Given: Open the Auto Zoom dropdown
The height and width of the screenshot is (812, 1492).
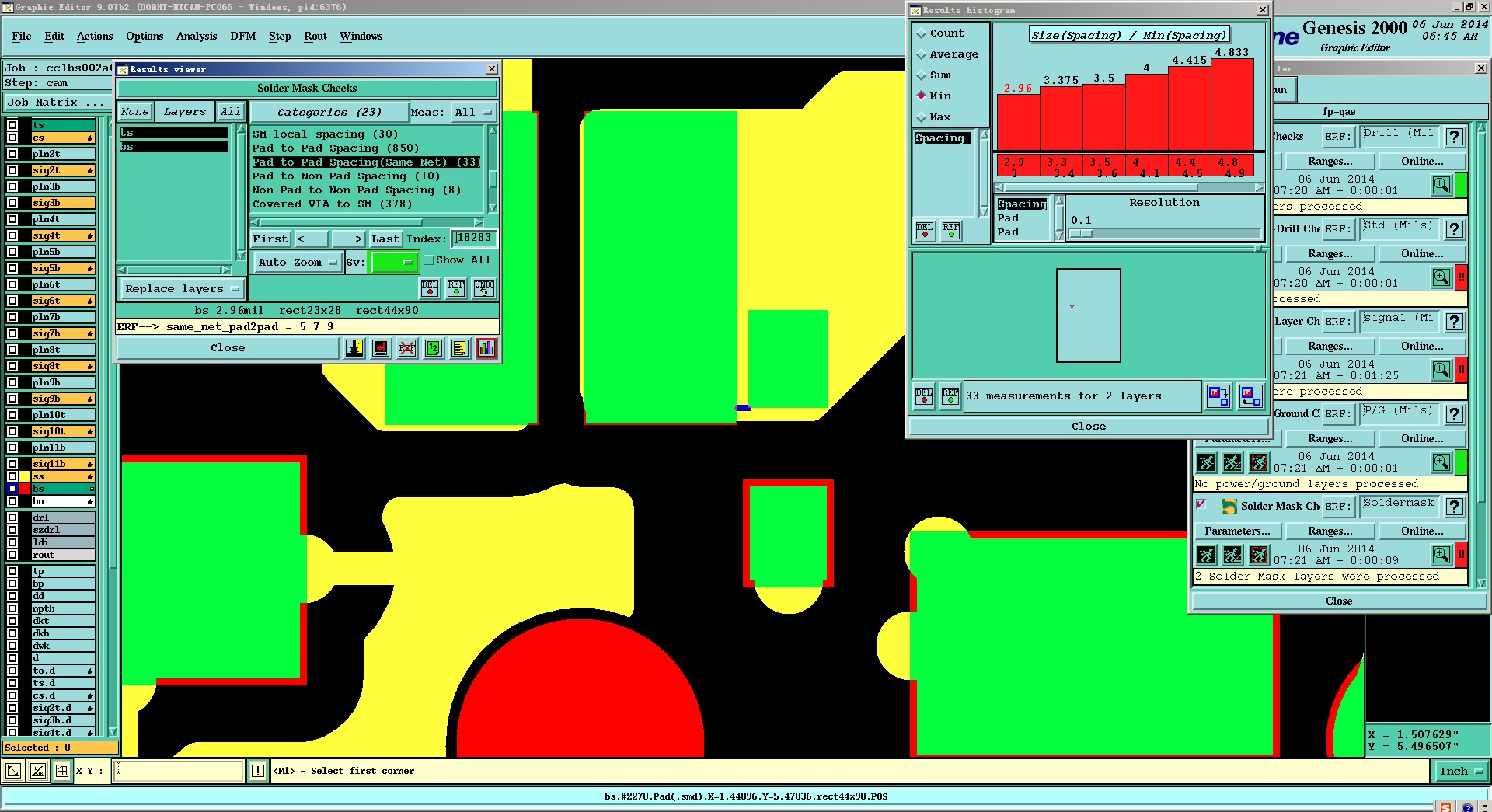Looking at the screenshot, I should point(298,263).
